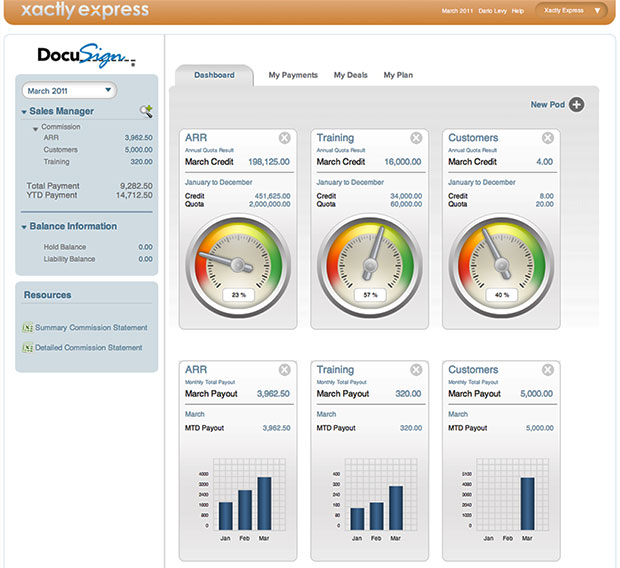Click the Feb bar in Training chart
This screenshot has height=568, width=620.
coord(376,516)
